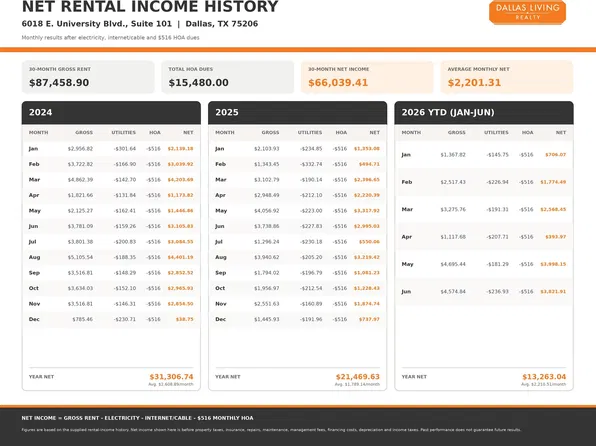Click the '2026 YTD (JAN-JUN)' table header

point(484,113)
